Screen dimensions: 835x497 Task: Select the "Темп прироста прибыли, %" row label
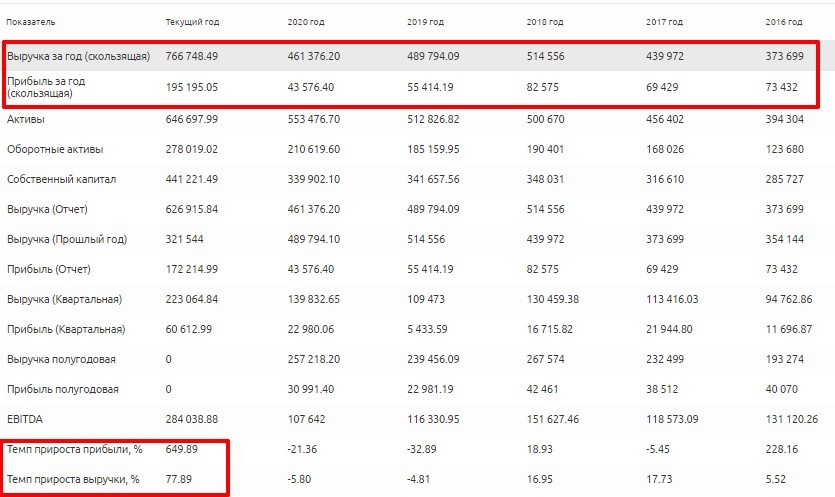(x=73, y=450)
